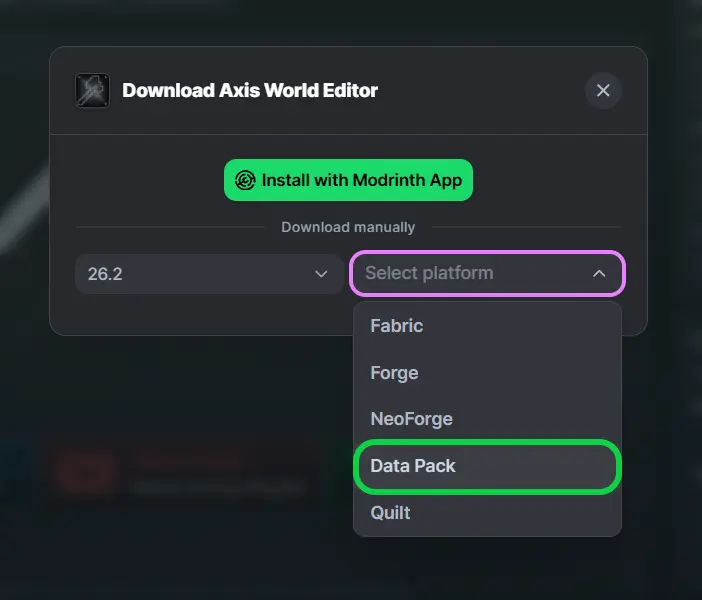Open the 26.2 game version dropdown
The image size is (702, 600).
point(209,274)
